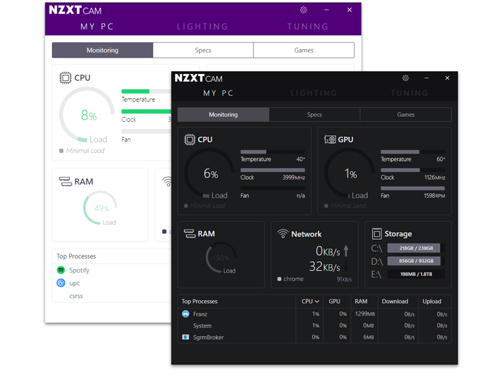Screen dimensions: 500x370
Task: Click the upc process icon in light window
Action: [x=61, y=283]
